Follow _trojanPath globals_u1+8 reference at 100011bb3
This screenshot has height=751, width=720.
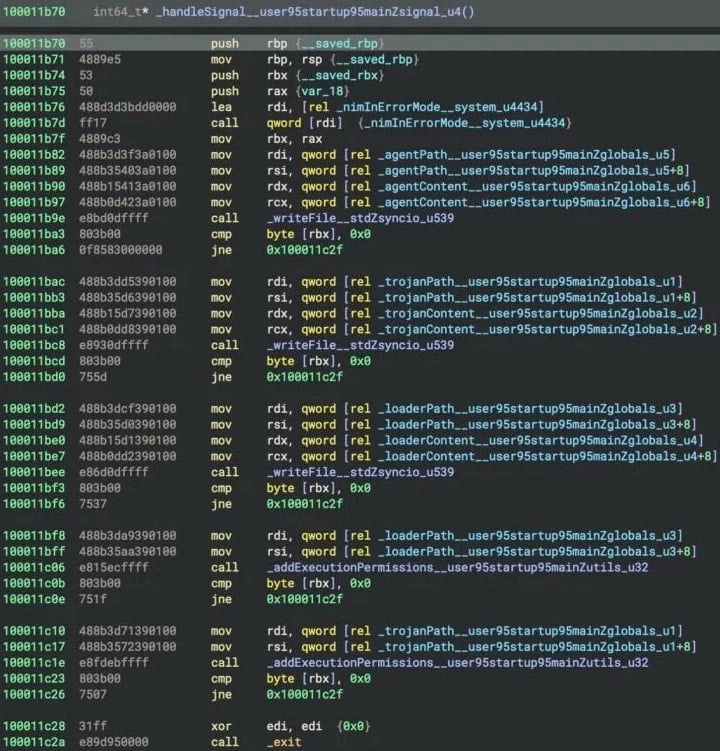[534, 297]
